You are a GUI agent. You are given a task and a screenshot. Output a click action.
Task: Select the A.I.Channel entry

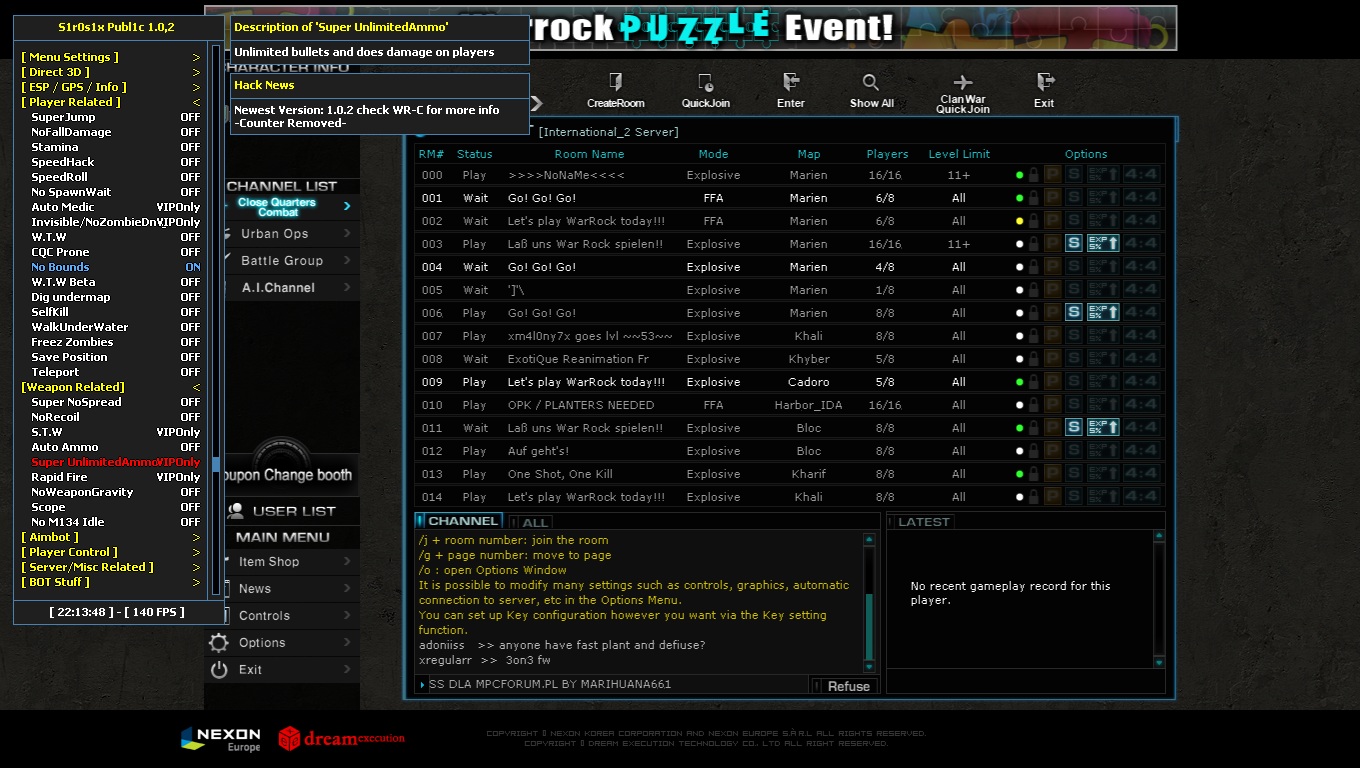coord(290,288)
